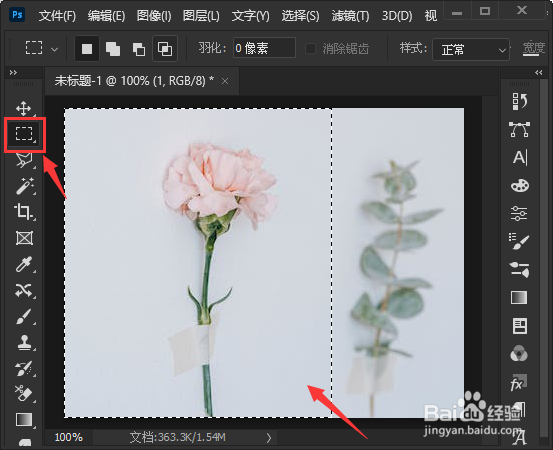Click the 文档:363.3K/1.54M status text

177,438
